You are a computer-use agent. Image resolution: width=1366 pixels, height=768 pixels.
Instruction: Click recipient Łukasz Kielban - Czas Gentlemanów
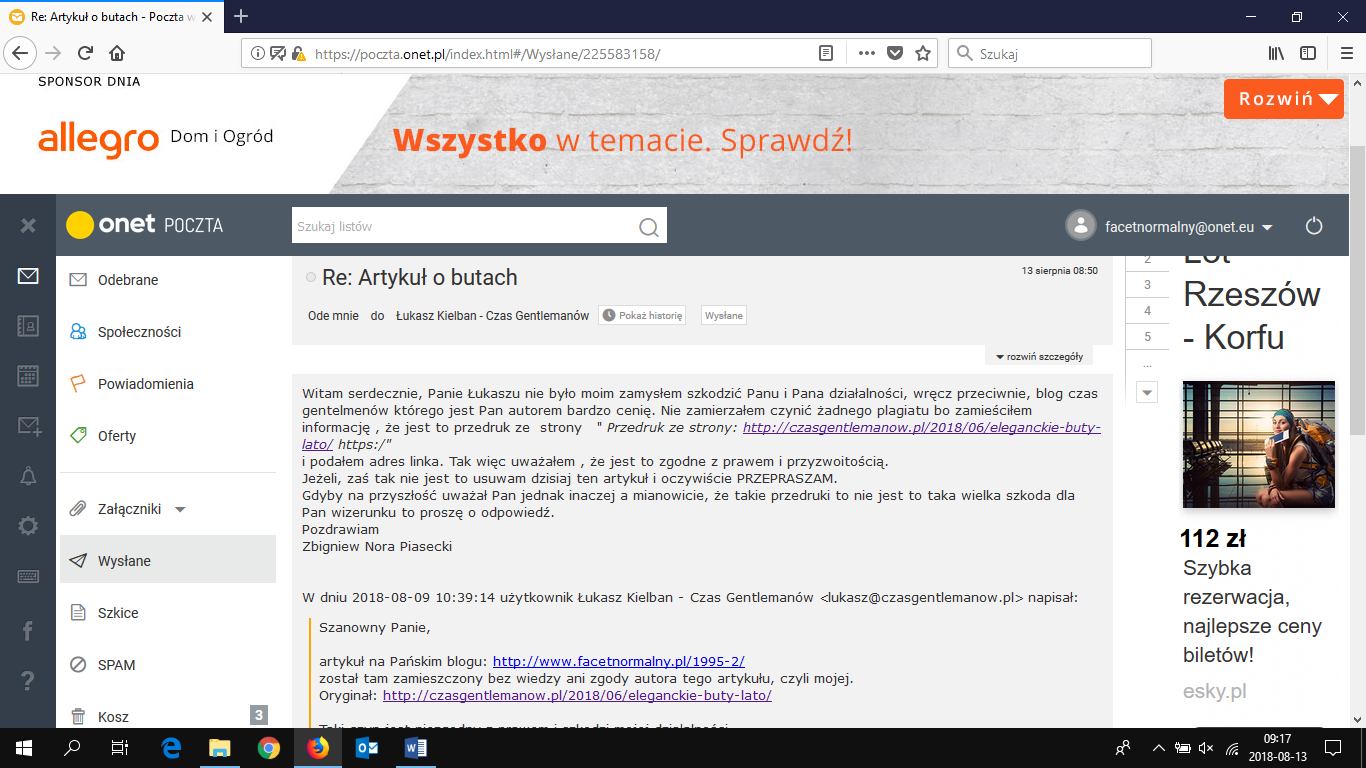492,315
